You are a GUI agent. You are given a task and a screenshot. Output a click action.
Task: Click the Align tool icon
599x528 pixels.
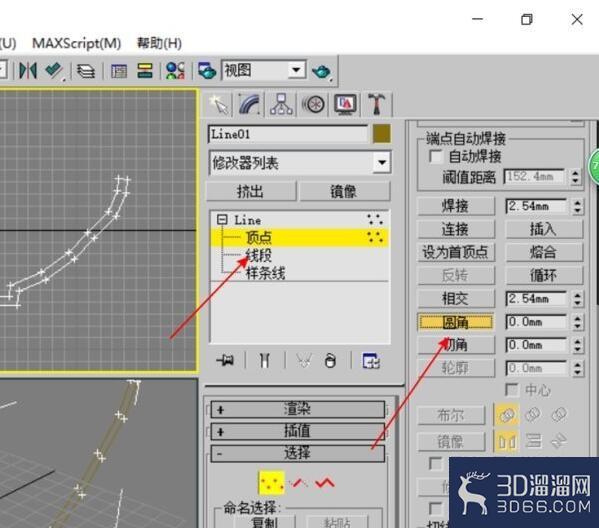click(x=54, y=71)
